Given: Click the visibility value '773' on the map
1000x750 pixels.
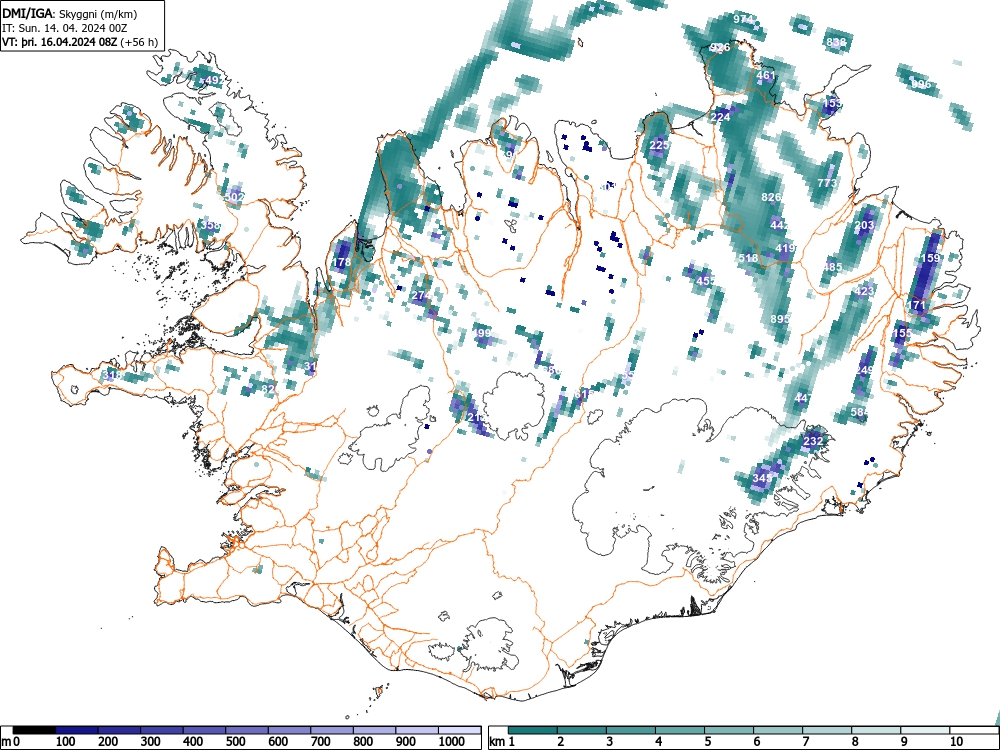Looking at the screenshot, I should point(827,183).
